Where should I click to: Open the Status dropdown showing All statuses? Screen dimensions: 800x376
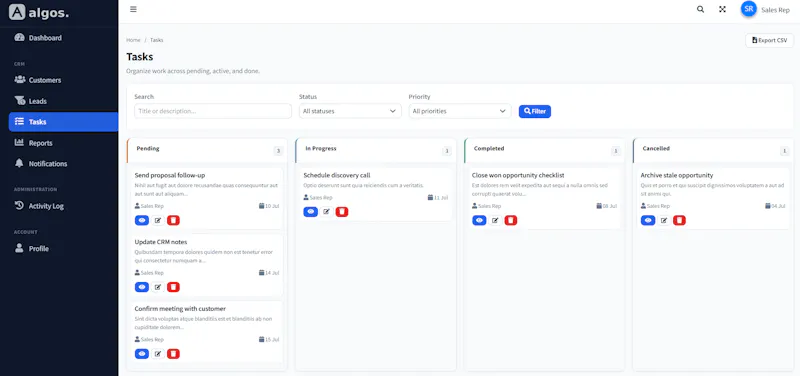[350, 111]
